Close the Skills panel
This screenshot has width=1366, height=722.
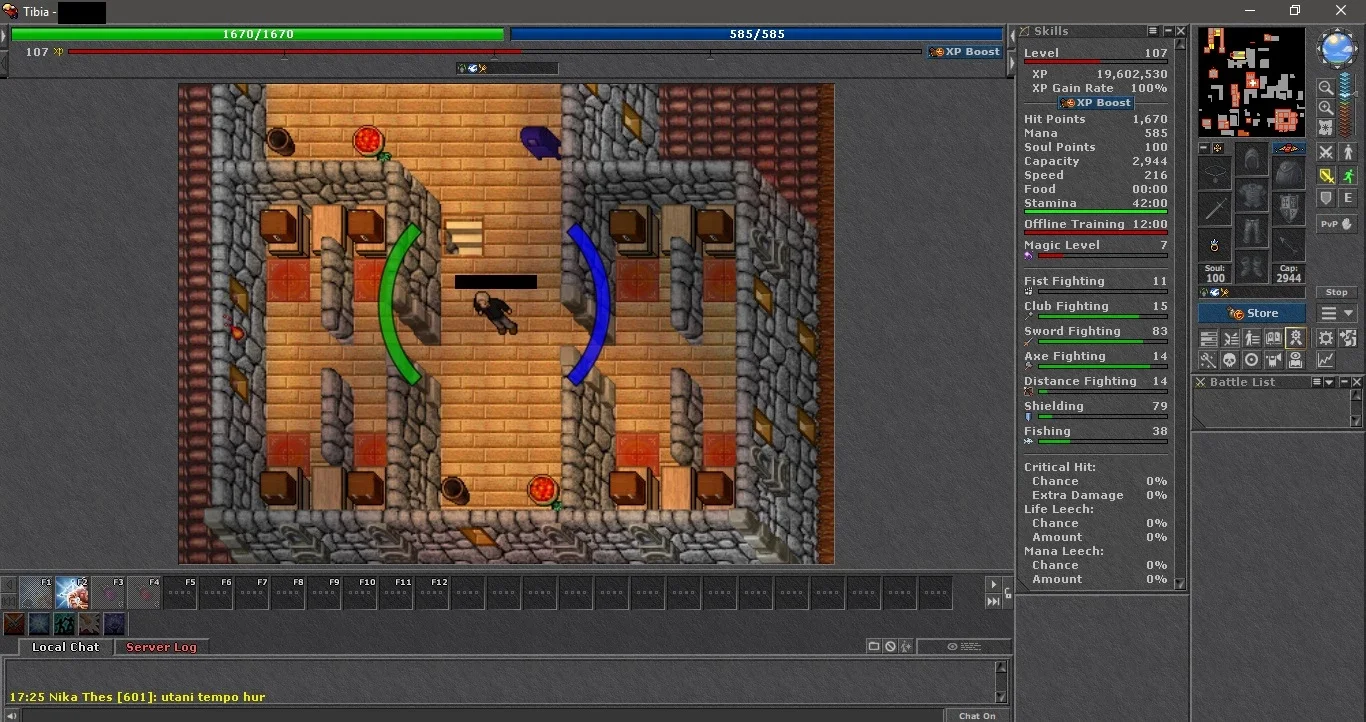point(1181,31)
